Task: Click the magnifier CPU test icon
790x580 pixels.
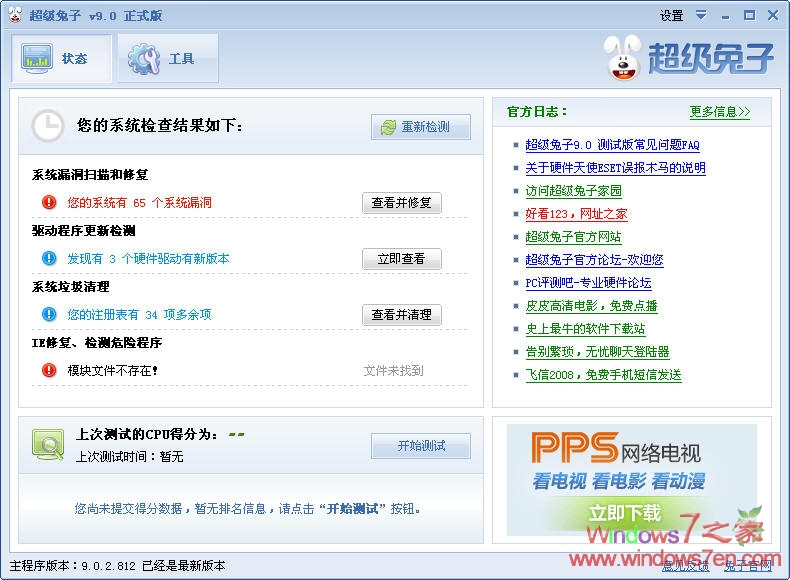Action: click(x=48, y=444)
